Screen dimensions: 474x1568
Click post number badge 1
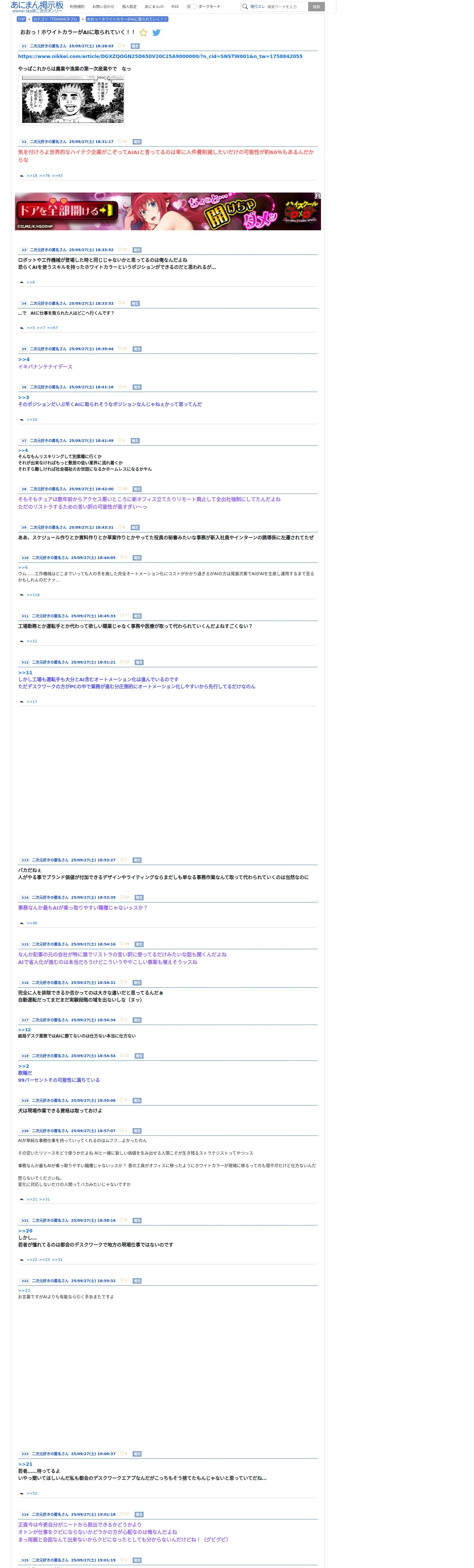tap(23, 46)
